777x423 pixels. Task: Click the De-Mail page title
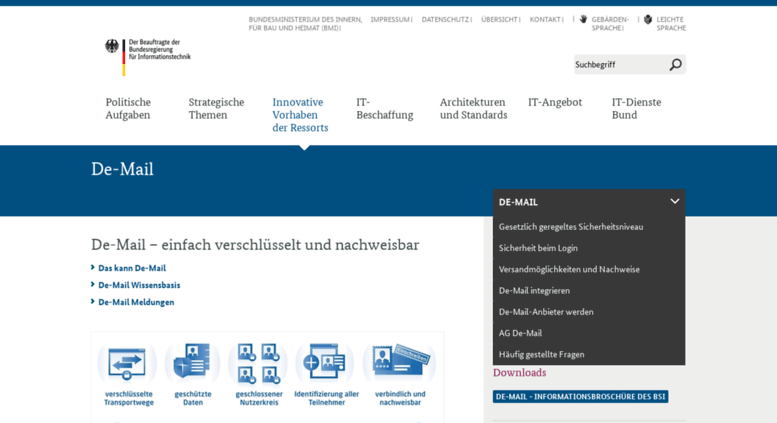point(122,169)
